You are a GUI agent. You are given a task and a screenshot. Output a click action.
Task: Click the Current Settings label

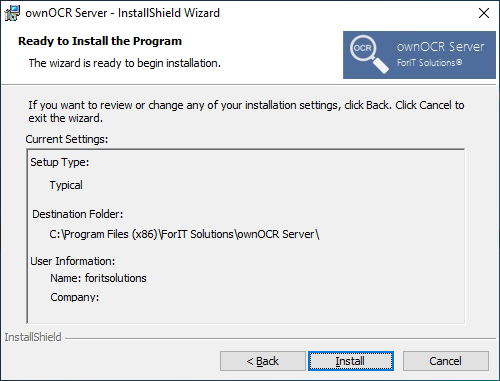[67, 139]
